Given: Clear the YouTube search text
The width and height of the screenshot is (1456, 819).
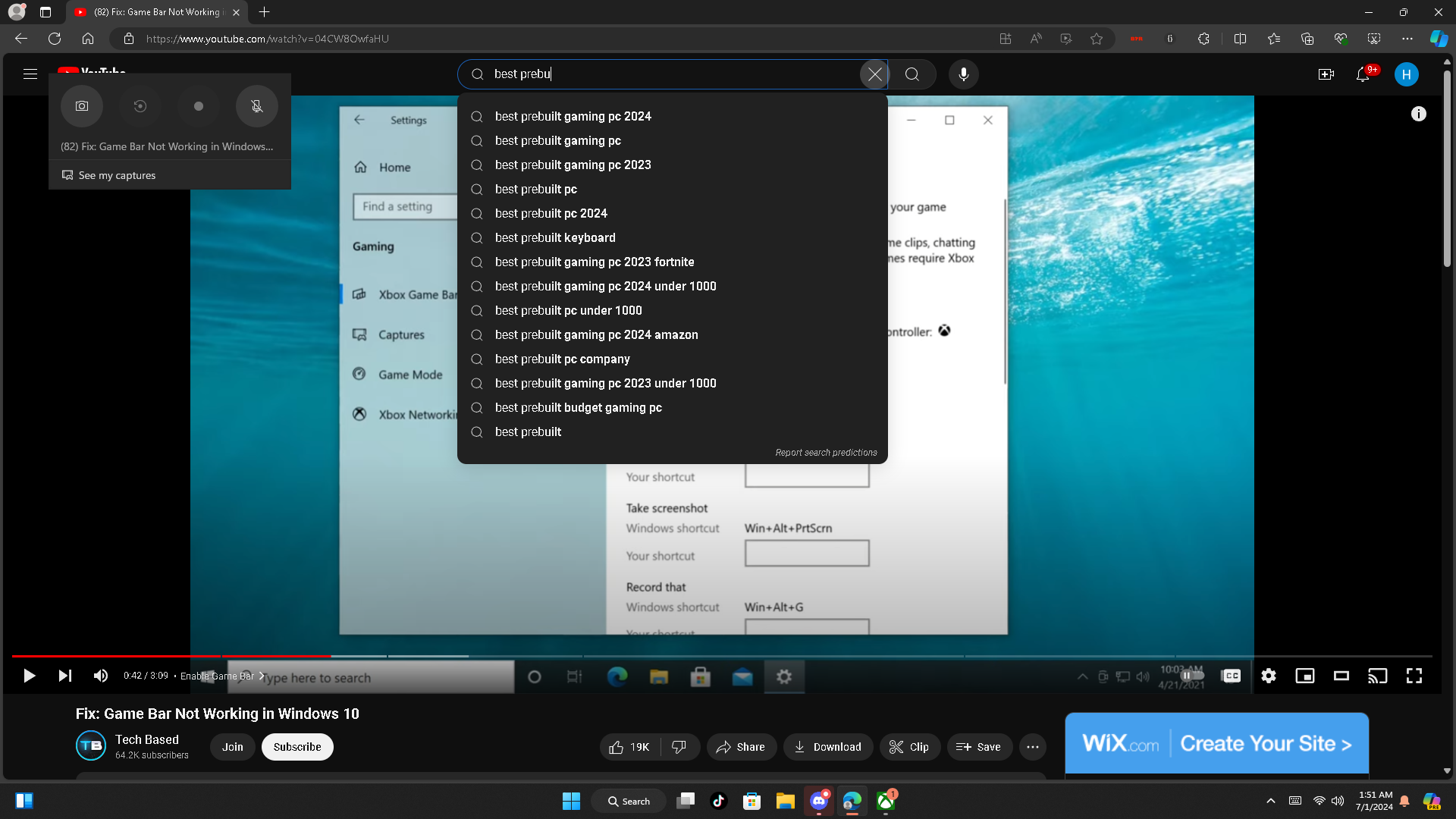Looking at the screenshot, I should 874,74.
